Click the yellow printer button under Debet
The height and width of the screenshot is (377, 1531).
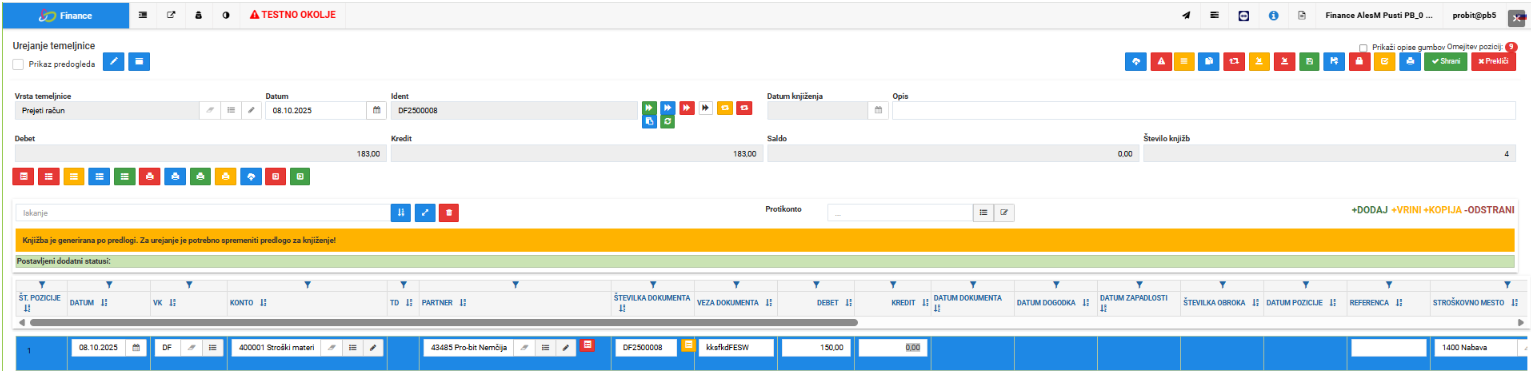click(x=225, y=176)
